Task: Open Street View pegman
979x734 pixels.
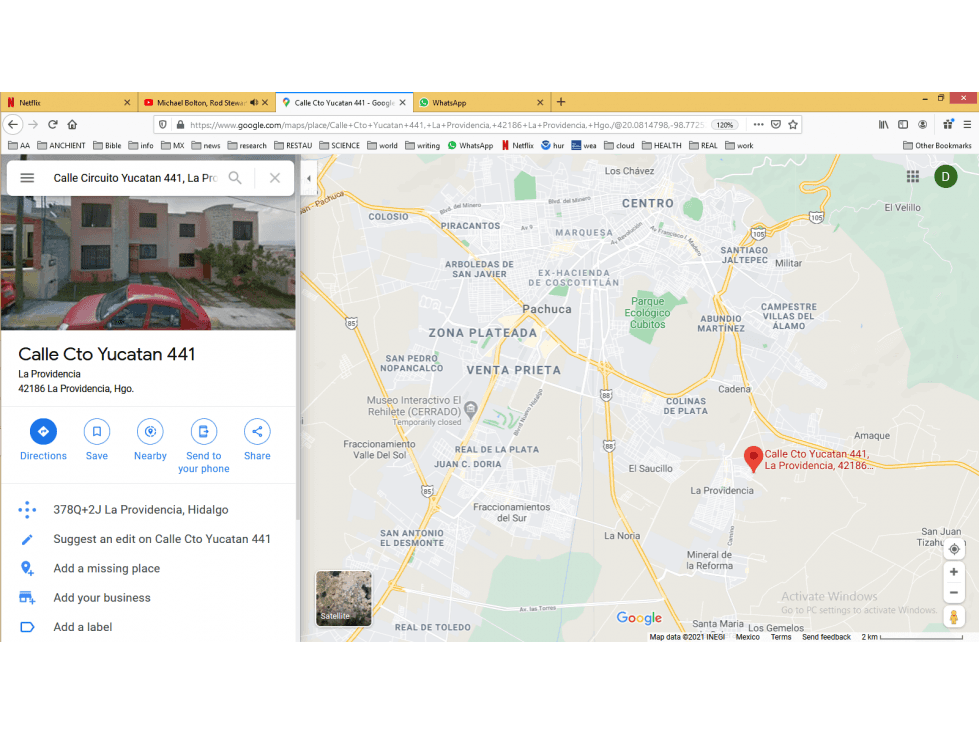Action: pyautogui.click(x=953, y=617)
